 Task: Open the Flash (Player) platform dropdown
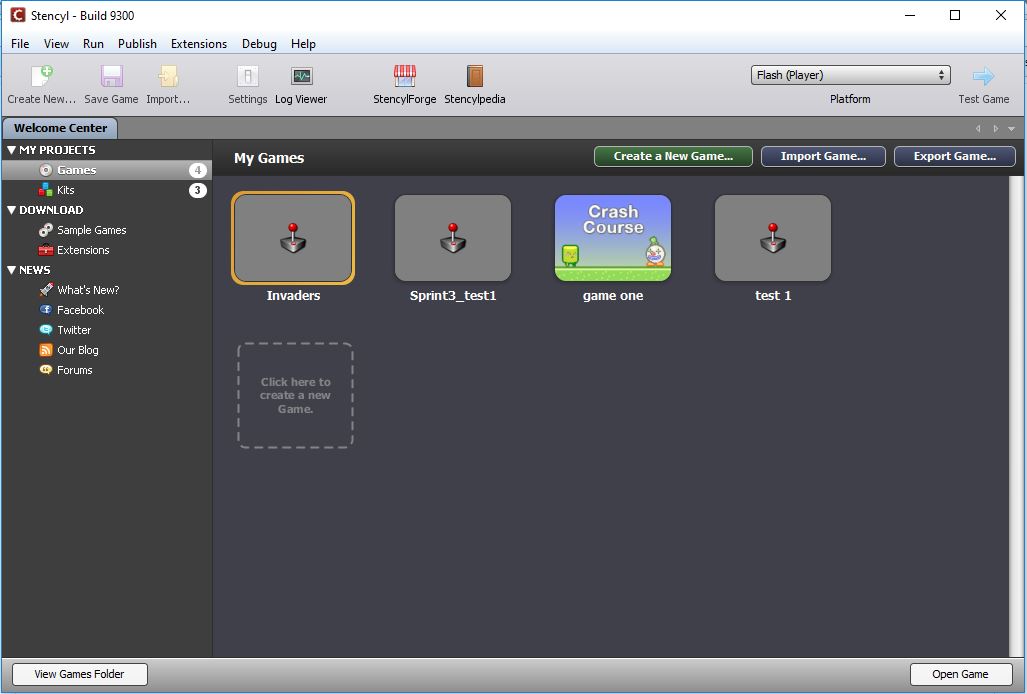tap(850, 75)
